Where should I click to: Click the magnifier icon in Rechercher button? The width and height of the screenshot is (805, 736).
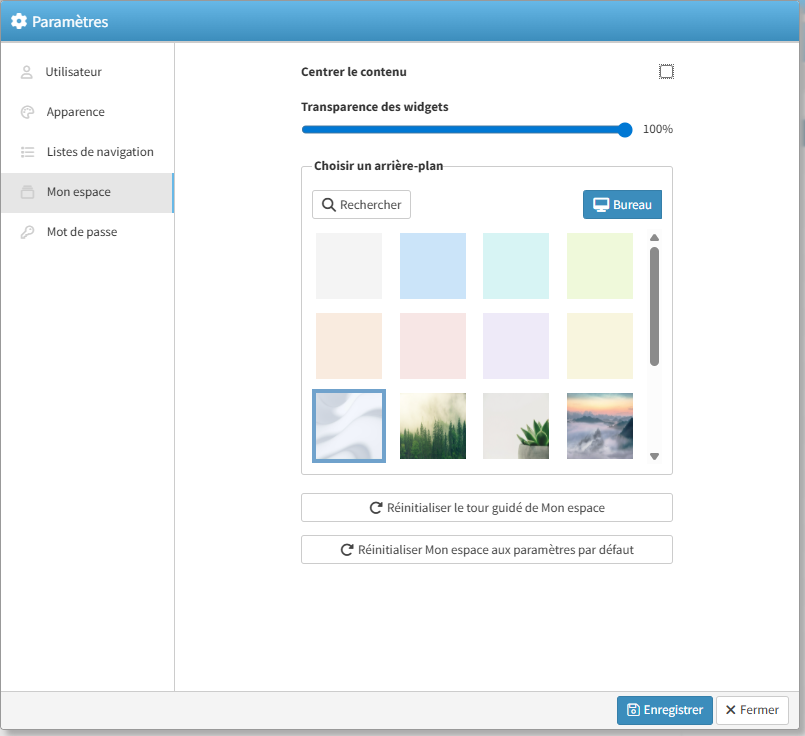pos(328,205)
